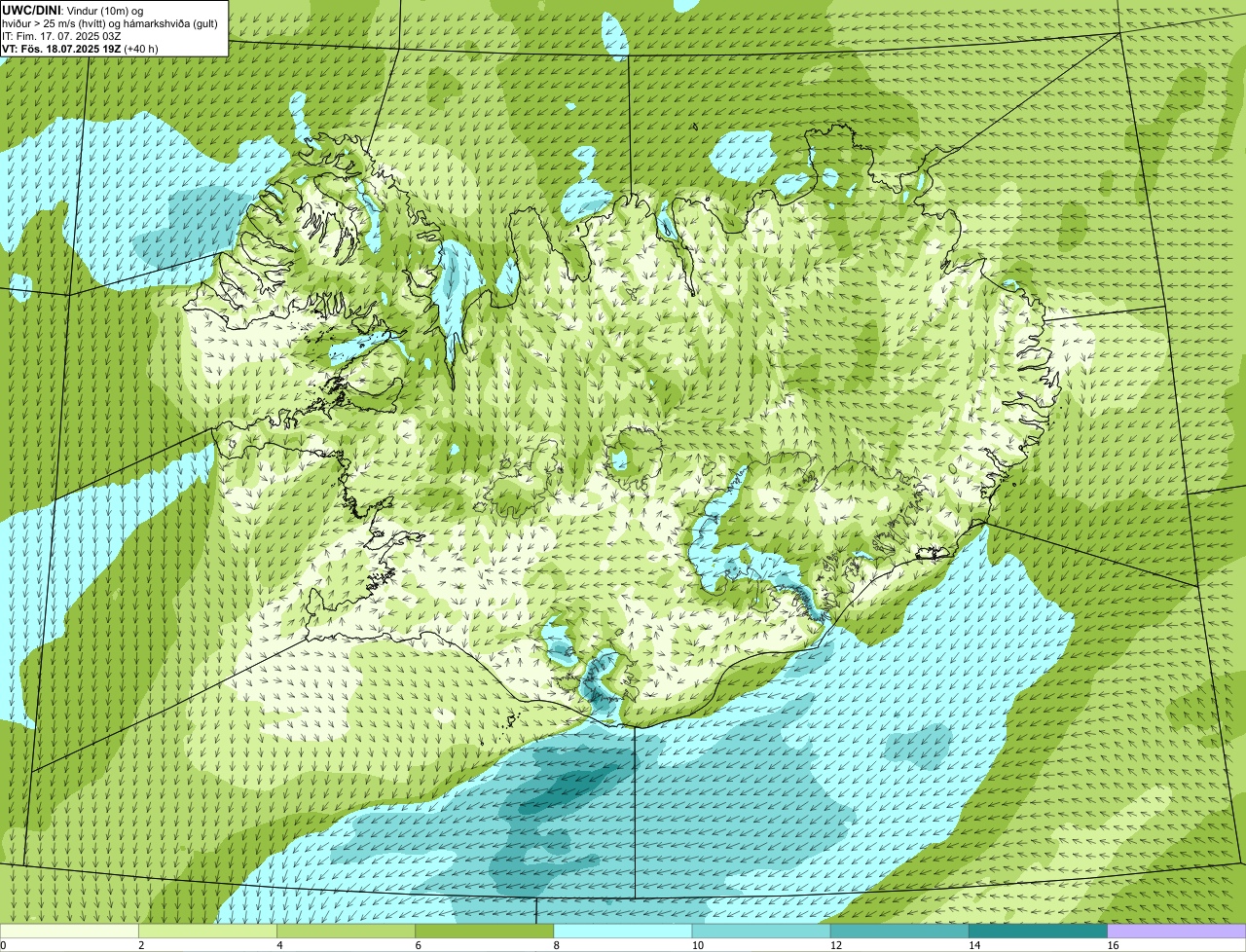Click the legend label "0"
Image resolution: width=1246 pixels, height=952 pixels.
(3, 945)
